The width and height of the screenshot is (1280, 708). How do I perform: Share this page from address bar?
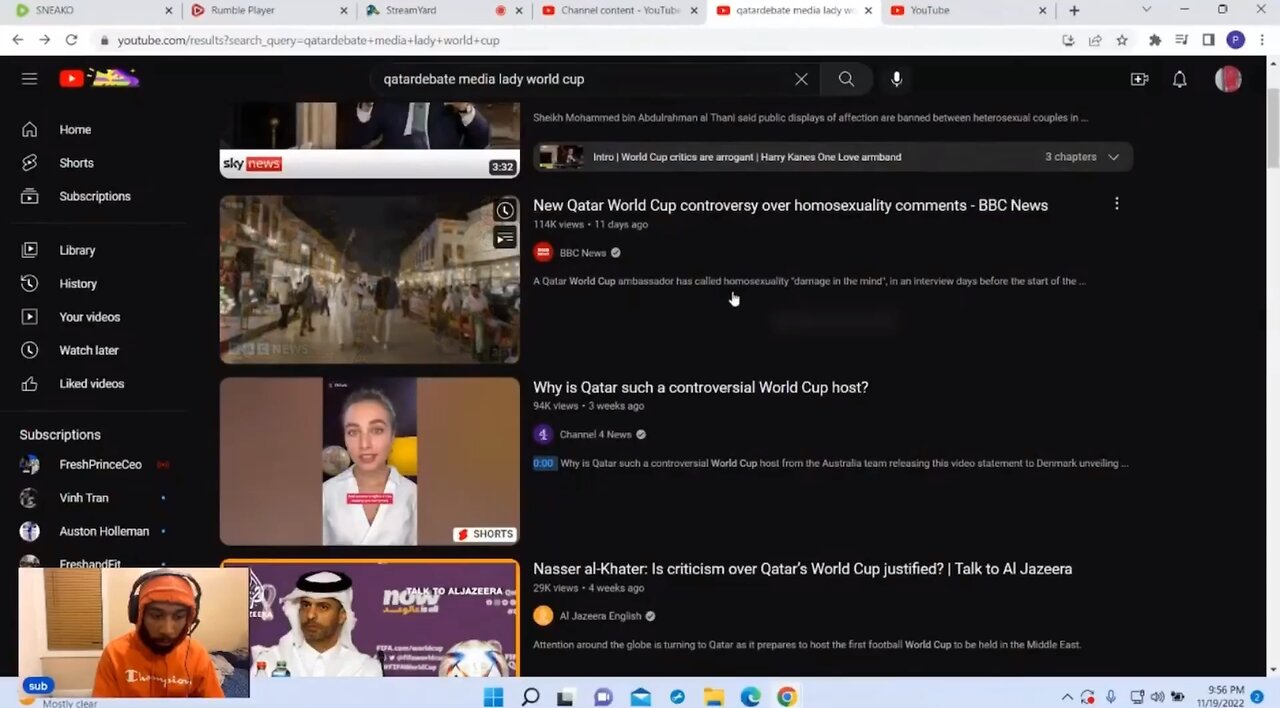(x=1095, y=40)
